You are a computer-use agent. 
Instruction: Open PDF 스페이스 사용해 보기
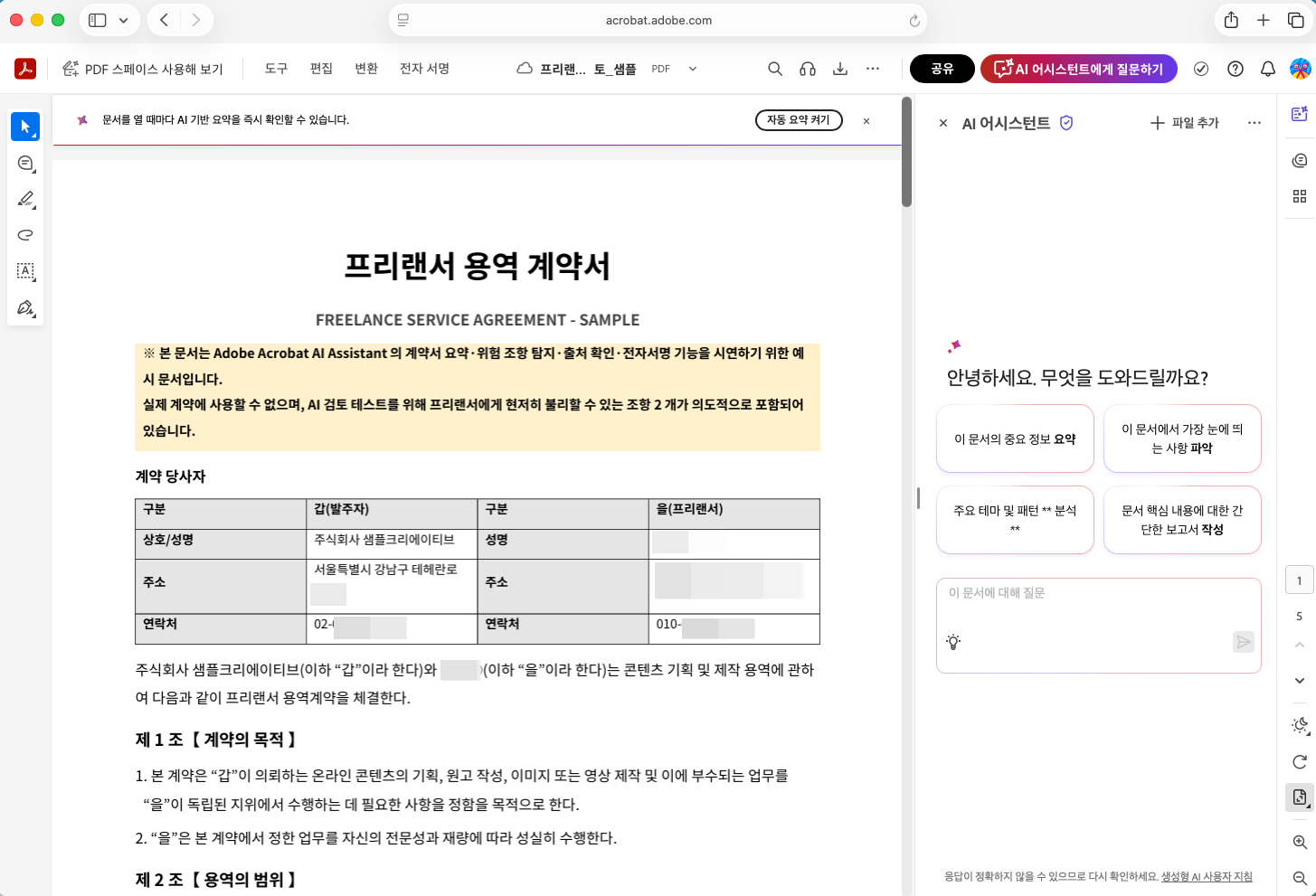tap(143, 69)
